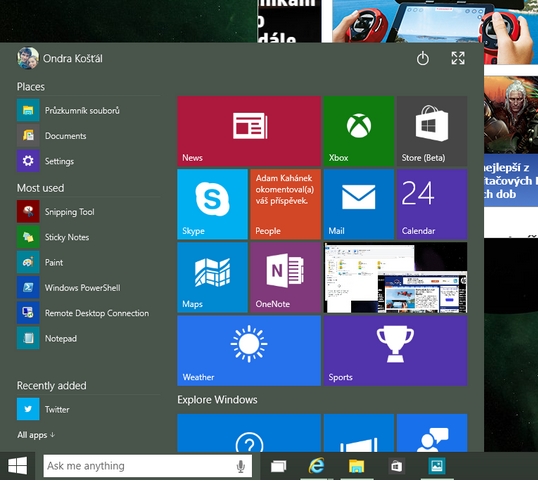Launch Internet Explorer from taskbar
The height and width of the screenshot is (481, 538).
[316, 466]
